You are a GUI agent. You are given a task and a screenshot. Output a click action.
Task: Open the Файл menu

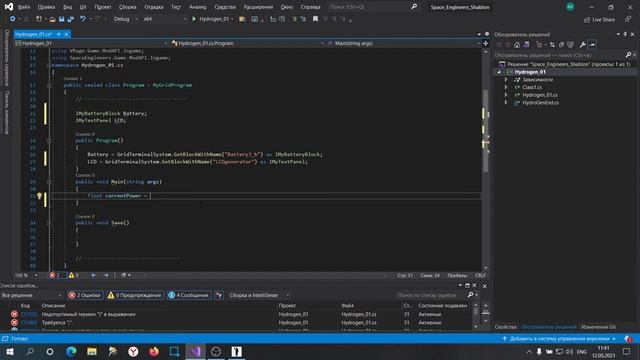pyautogui.click(x=24, y=7)
